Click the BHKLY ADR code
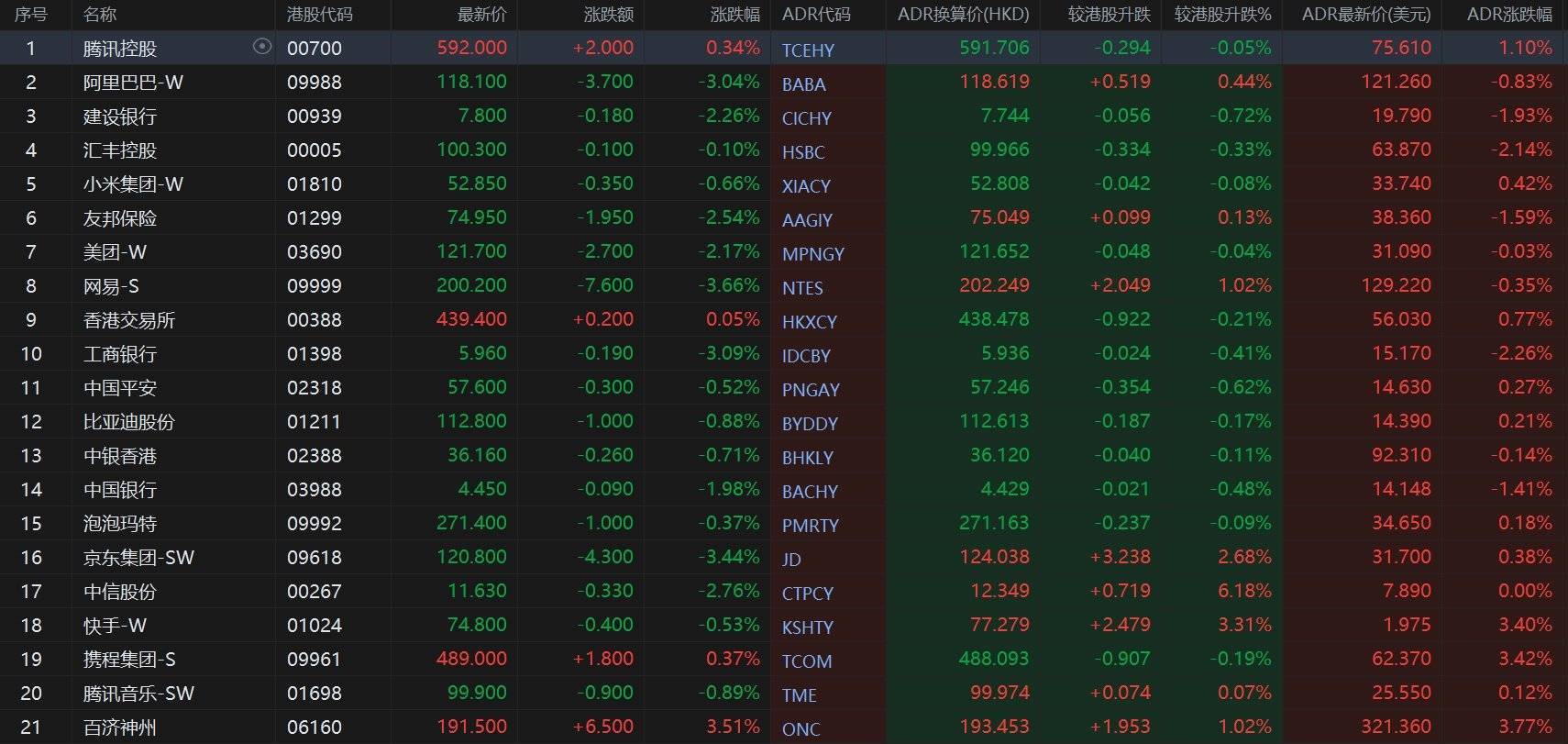The height and width of the screenshot is (744, 1568). point(808,458)
